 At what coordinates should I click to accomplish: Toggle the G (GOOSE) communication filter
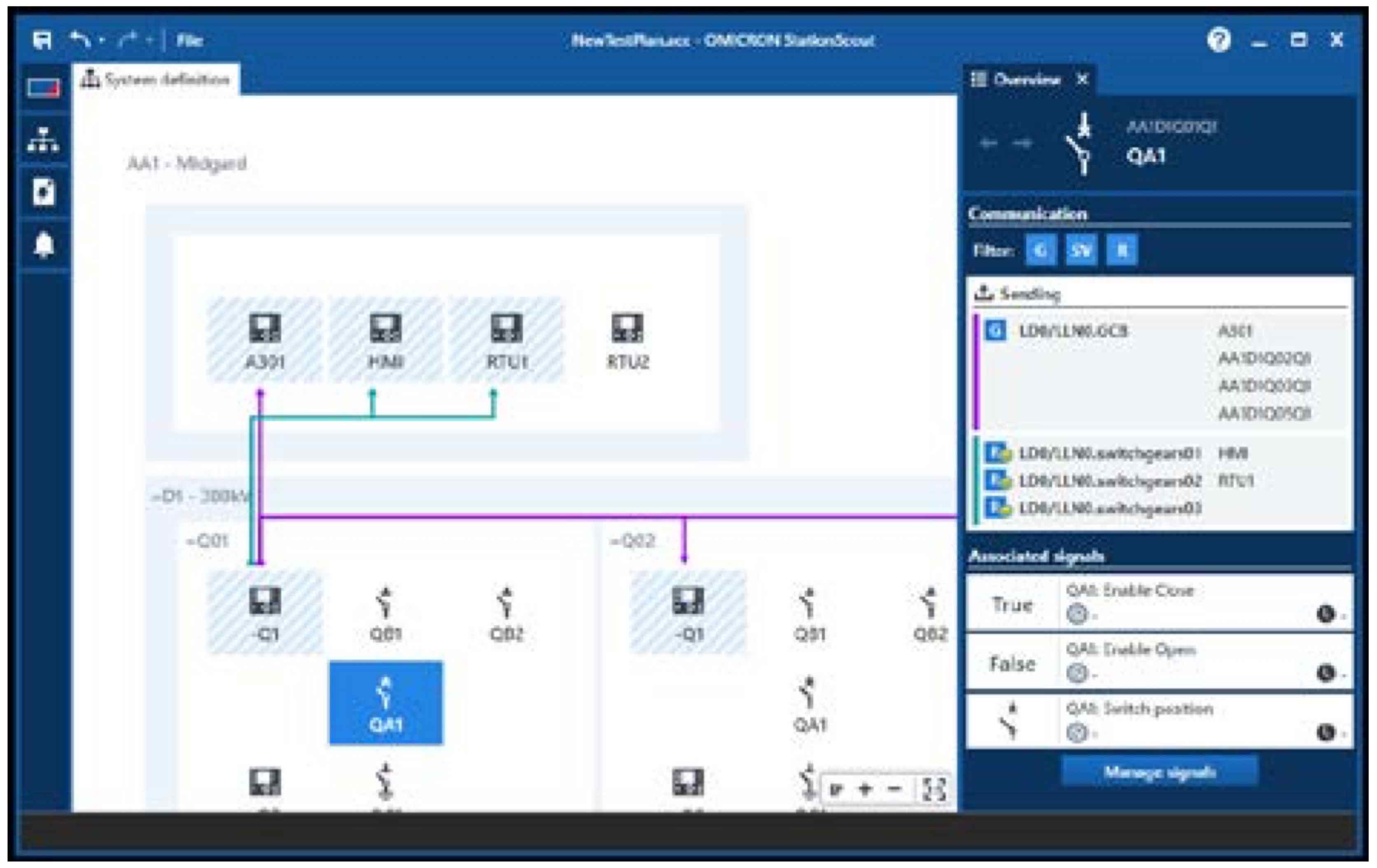(1041, 250)
